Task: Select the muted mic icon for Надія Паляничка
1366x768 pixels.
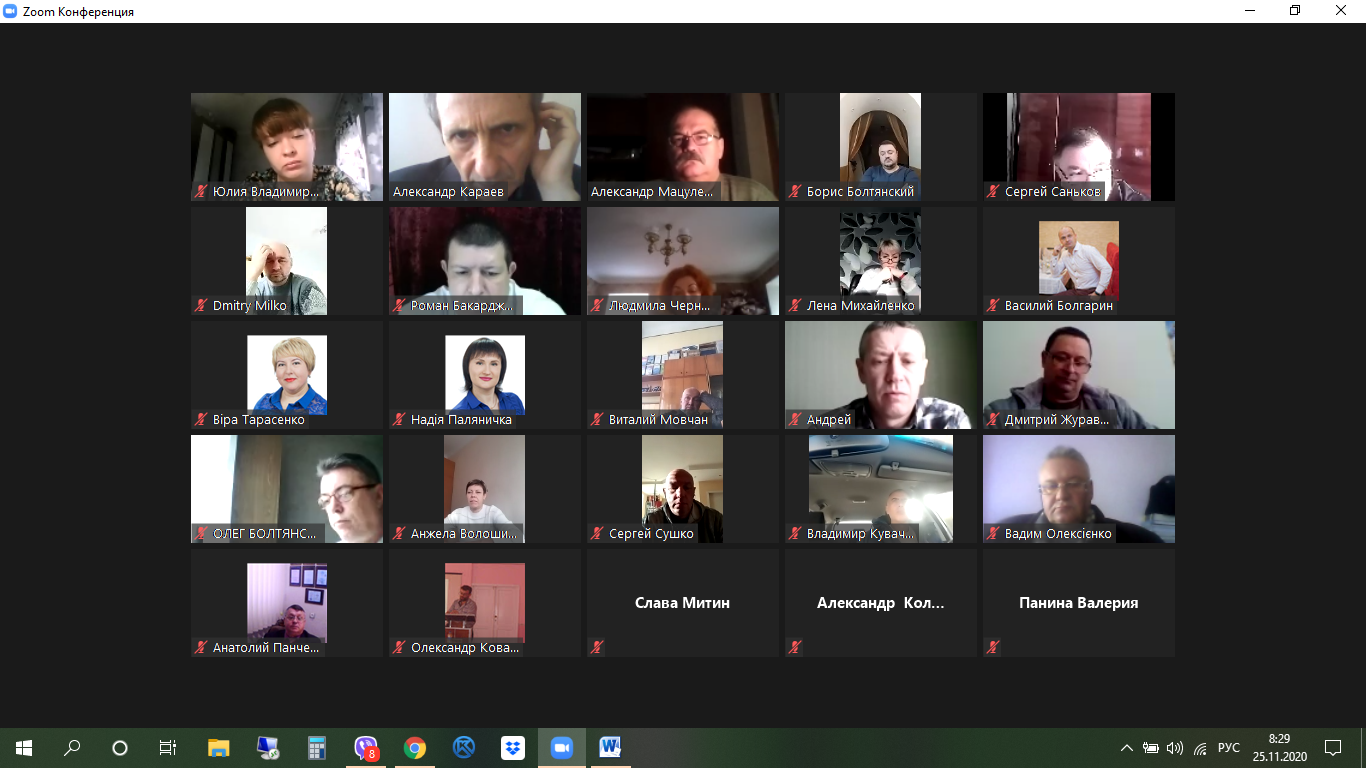Action: tap(399, 420)
